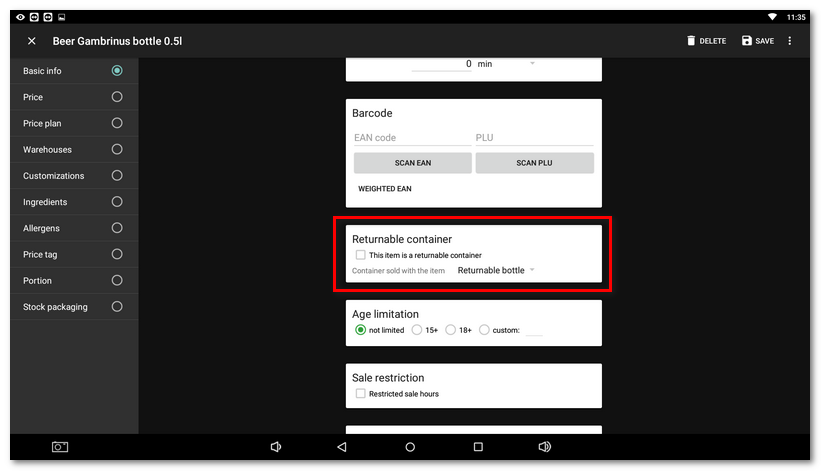This screenshot has height=471, width=821.
Task: Select the Allergens radio indicator
Action: 117,228
